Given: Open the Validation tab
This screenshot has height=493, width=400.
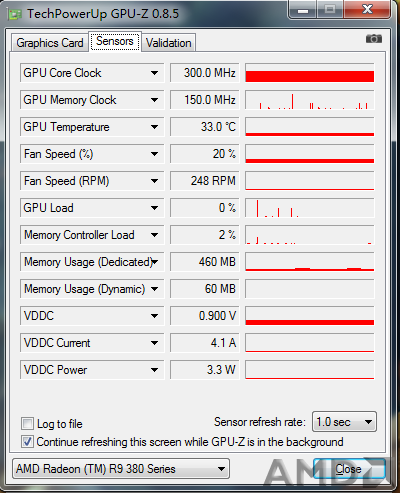Looking at the screenshot, I should coord(169,43).
